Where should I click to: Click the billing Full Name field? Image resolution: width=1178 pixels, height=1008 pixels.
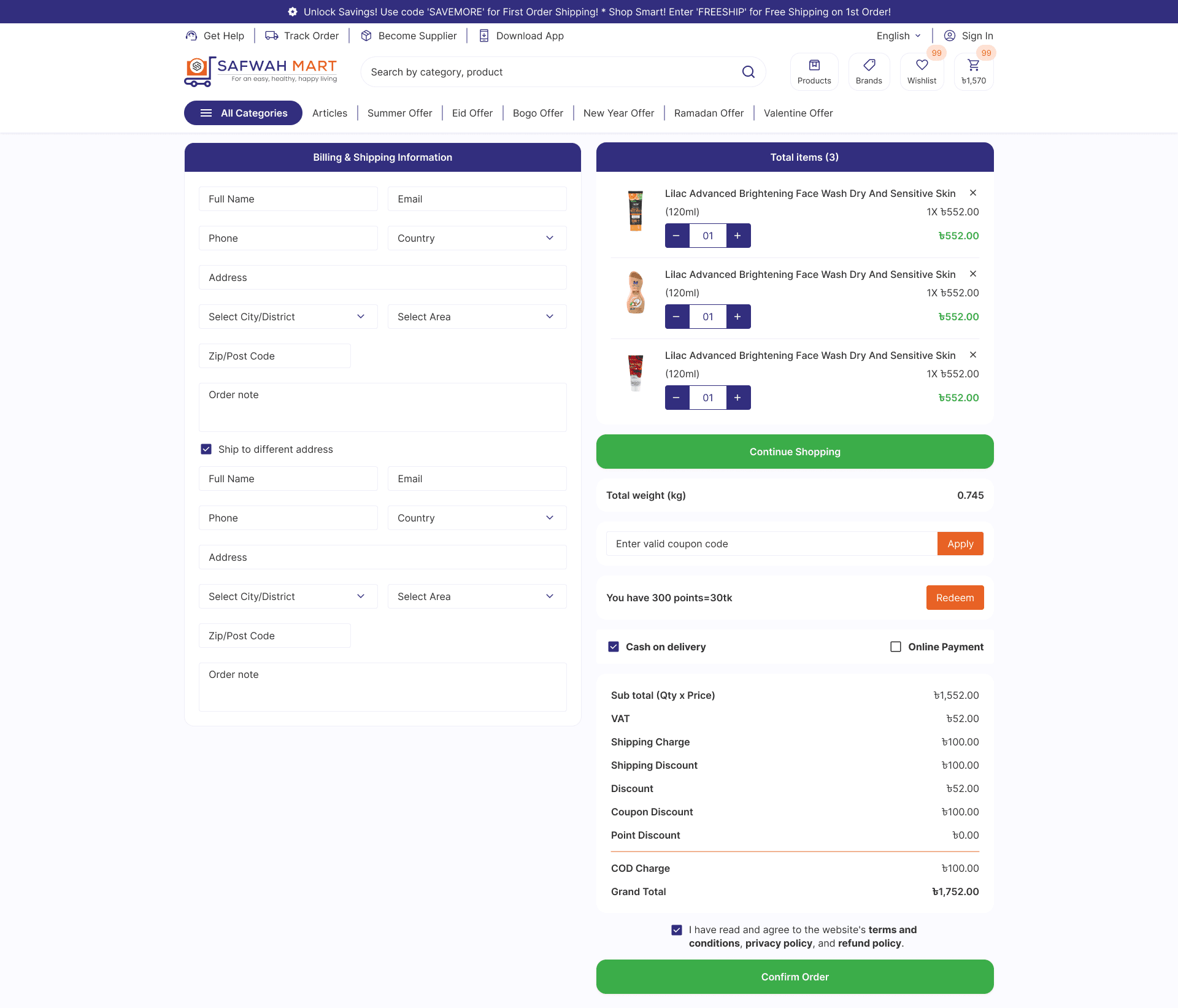coord(288,199)
